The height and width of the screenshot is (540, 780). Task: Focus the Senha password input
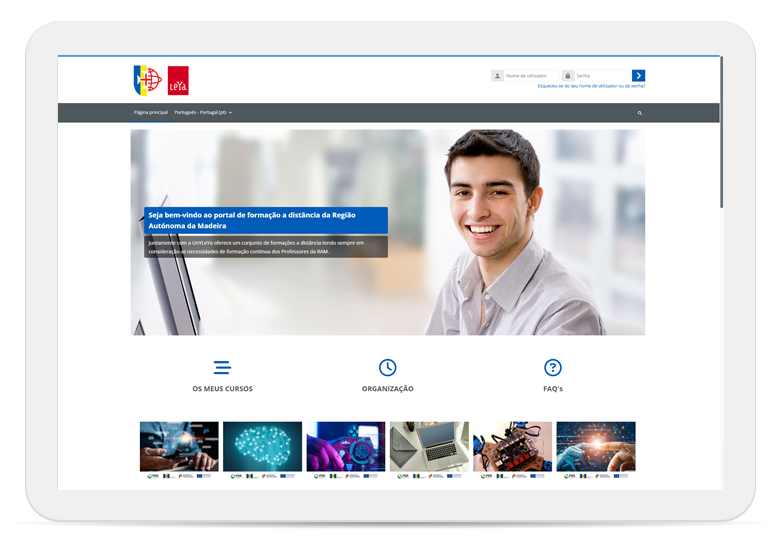(x=602, y=76)
